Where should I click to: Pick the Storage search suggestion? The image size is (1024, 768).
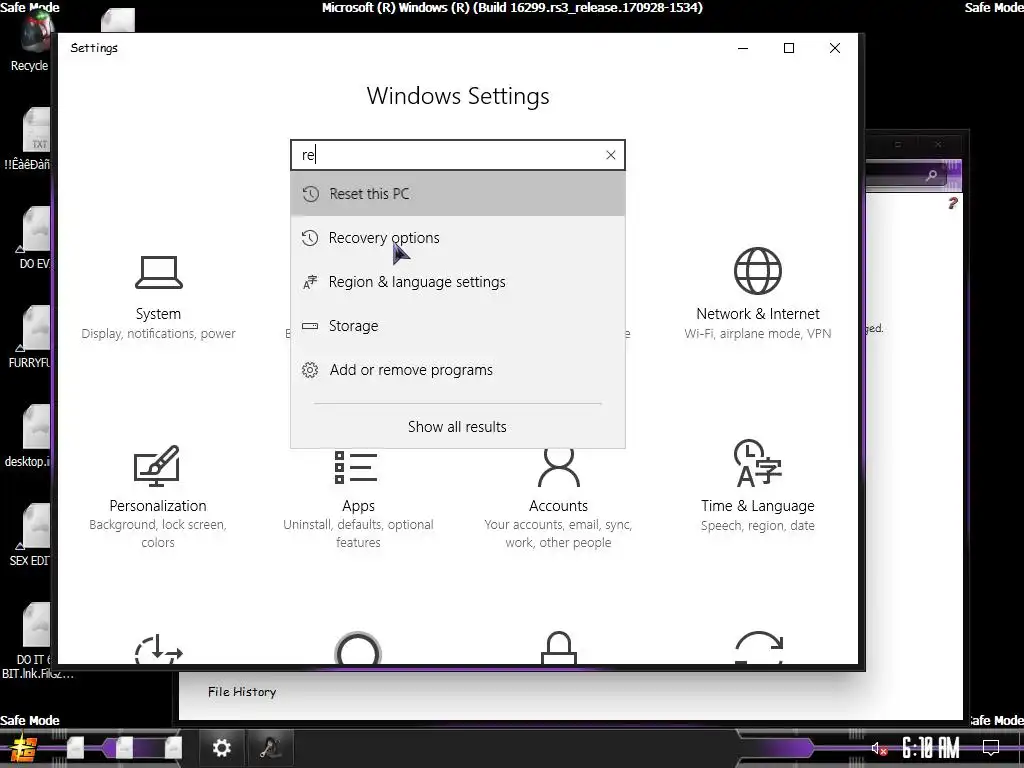(x=458, y=325)
